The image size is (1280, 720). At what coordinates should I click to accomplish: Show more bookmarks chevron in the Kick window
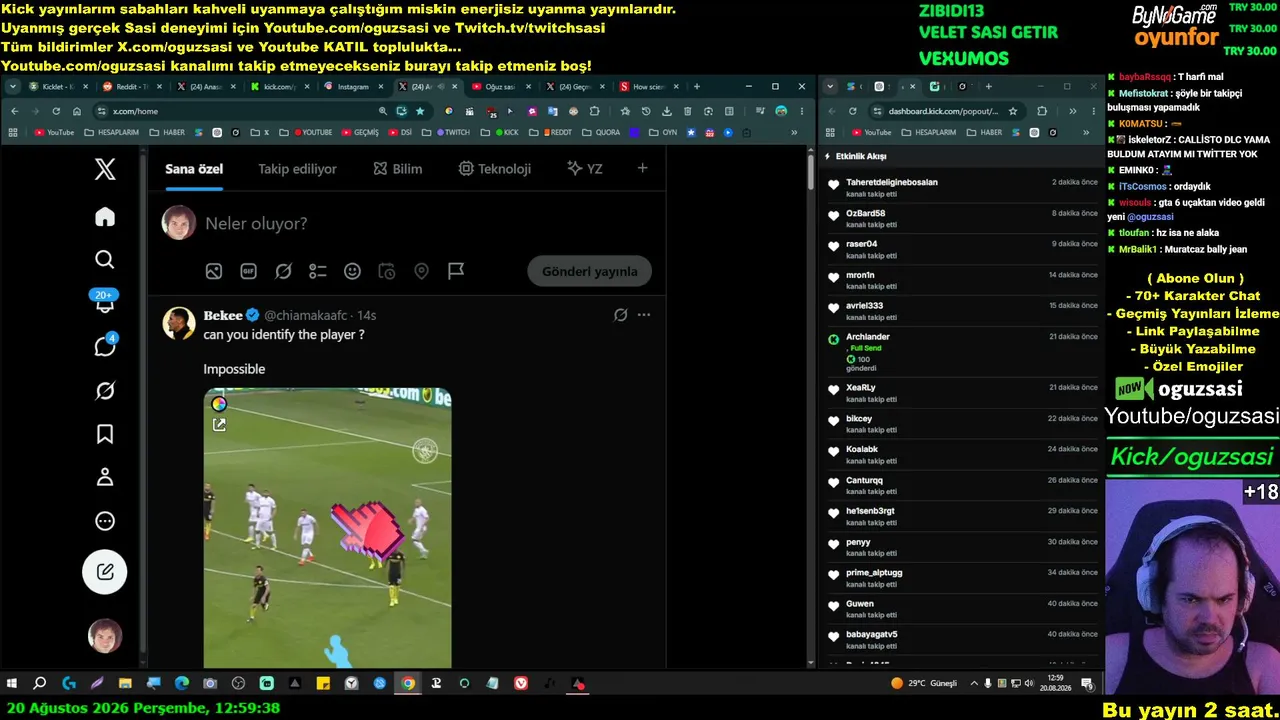click(x=1085, y=132)
